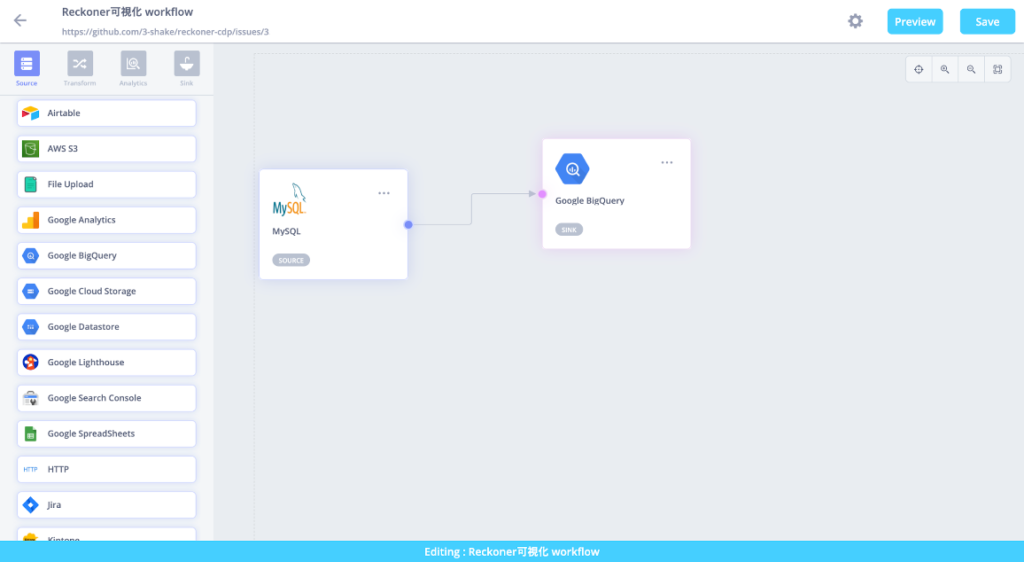Click the Preview button
Viewport: 1024px width, 562px height.
coord(914,22)
